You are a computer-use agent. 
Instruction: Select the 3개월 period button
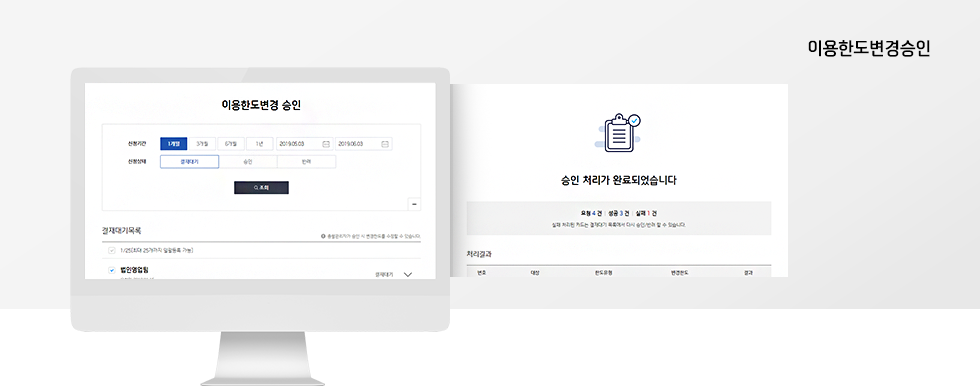tap(202, 144)
